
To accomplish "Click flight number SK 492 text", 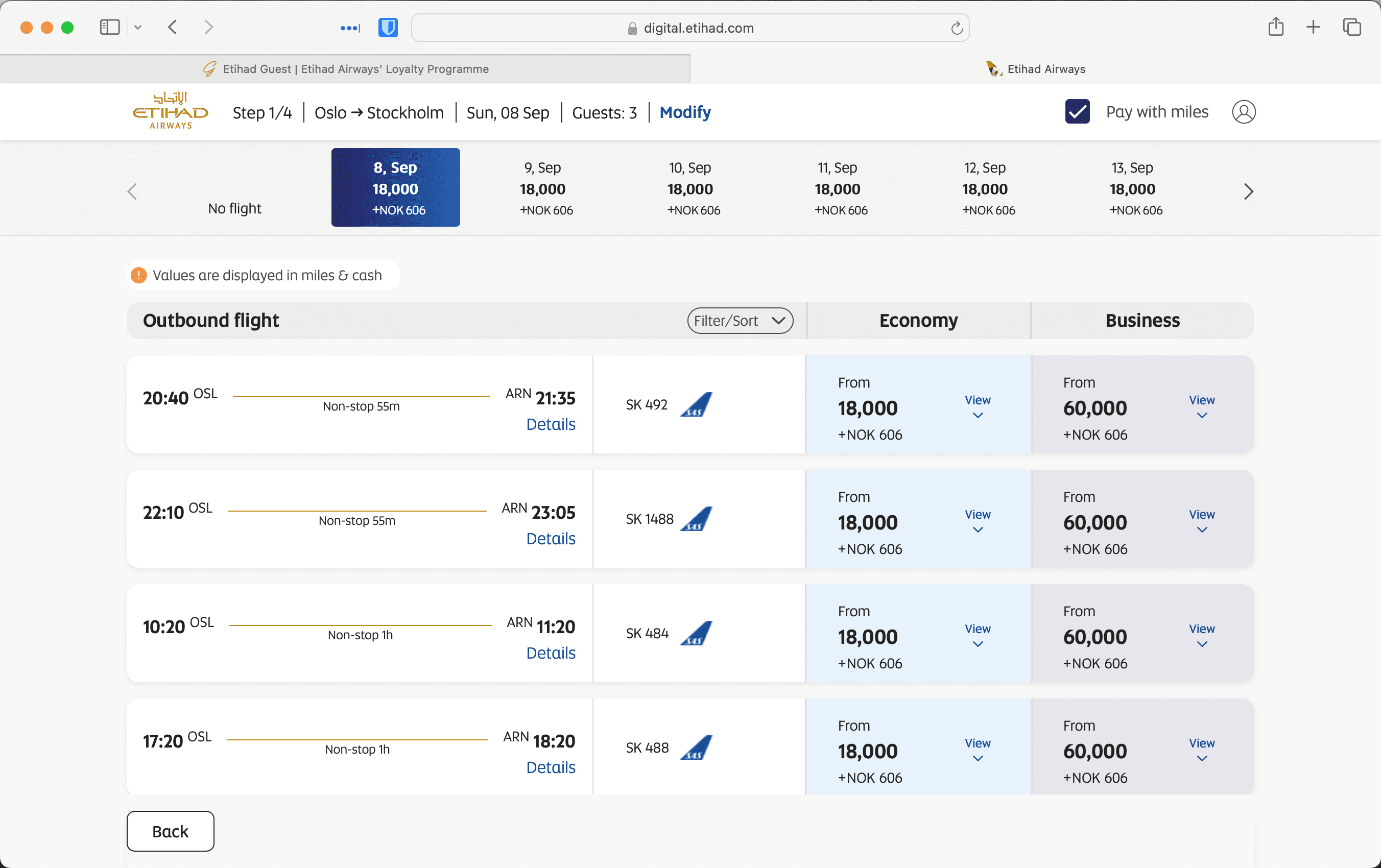I will pyautogui.click(x=647, y=405).
